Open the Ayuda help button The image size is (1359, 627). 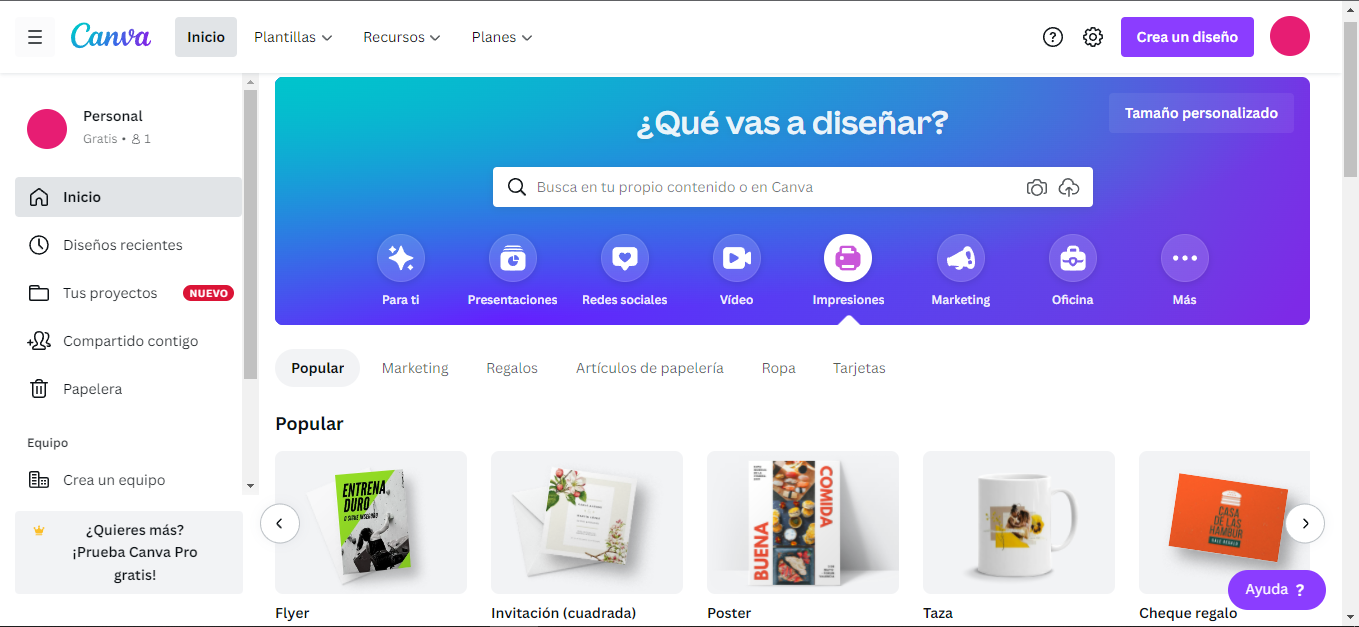1276,590
